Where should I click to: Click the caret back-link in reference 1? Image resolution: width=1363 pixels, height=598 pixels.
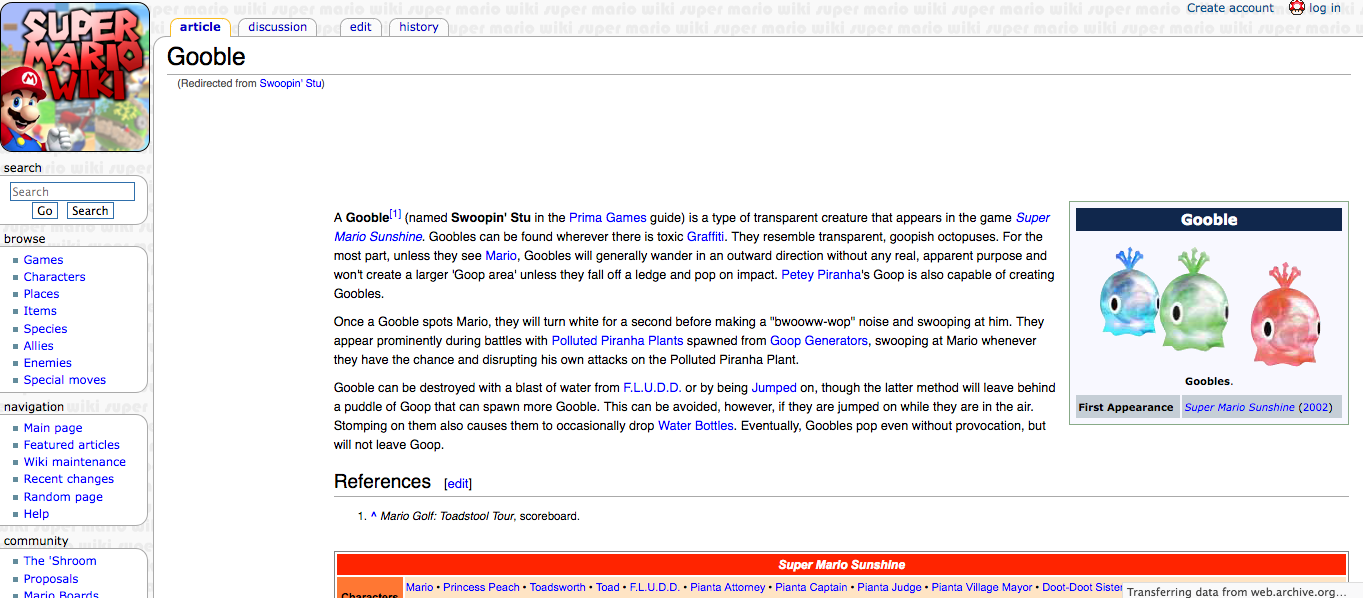click(x=373, y=516)
